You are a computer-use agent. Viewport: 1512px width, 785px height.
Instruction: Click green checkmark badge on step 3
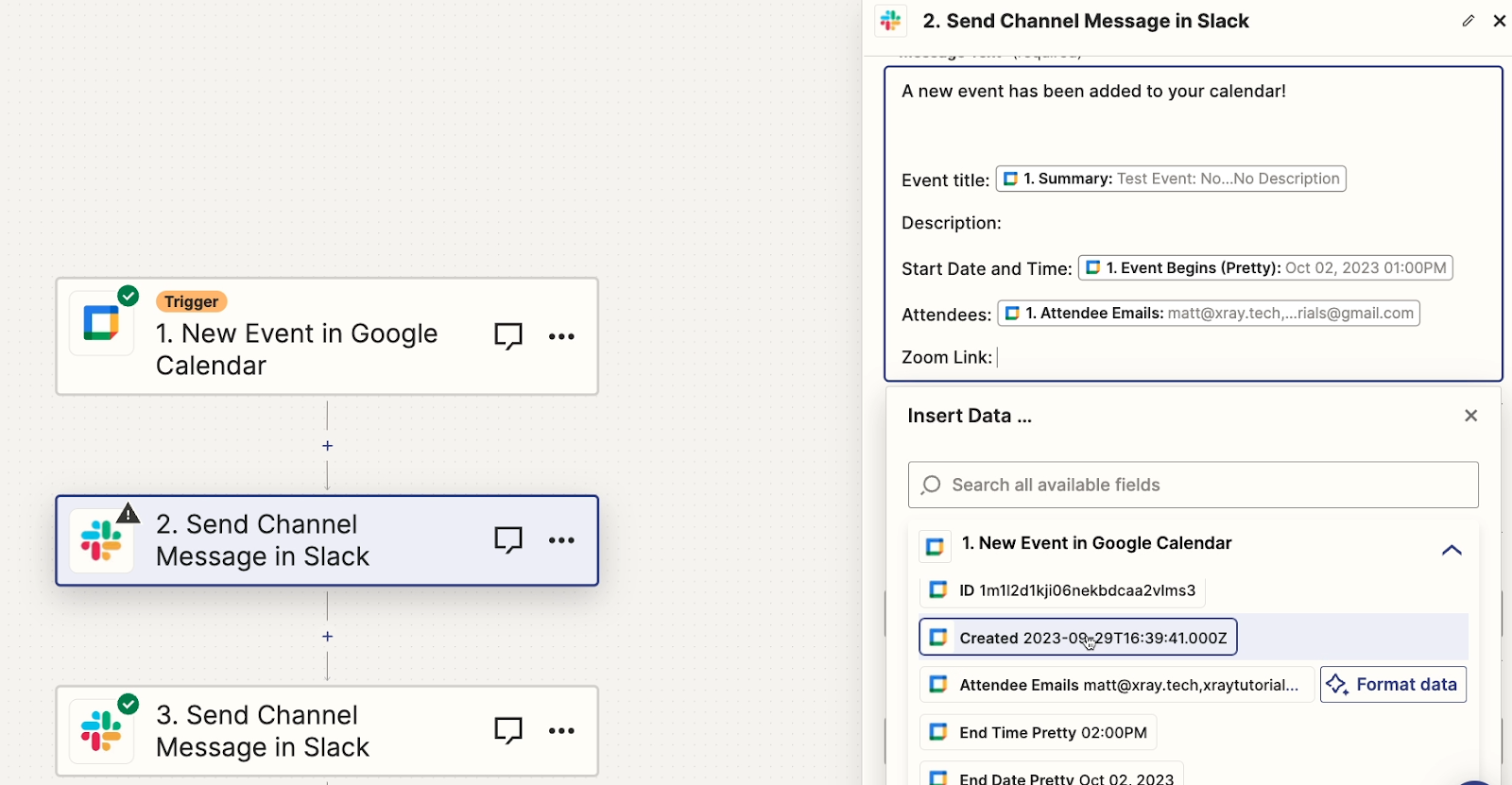pyautogui.click(x=129, y=704)
